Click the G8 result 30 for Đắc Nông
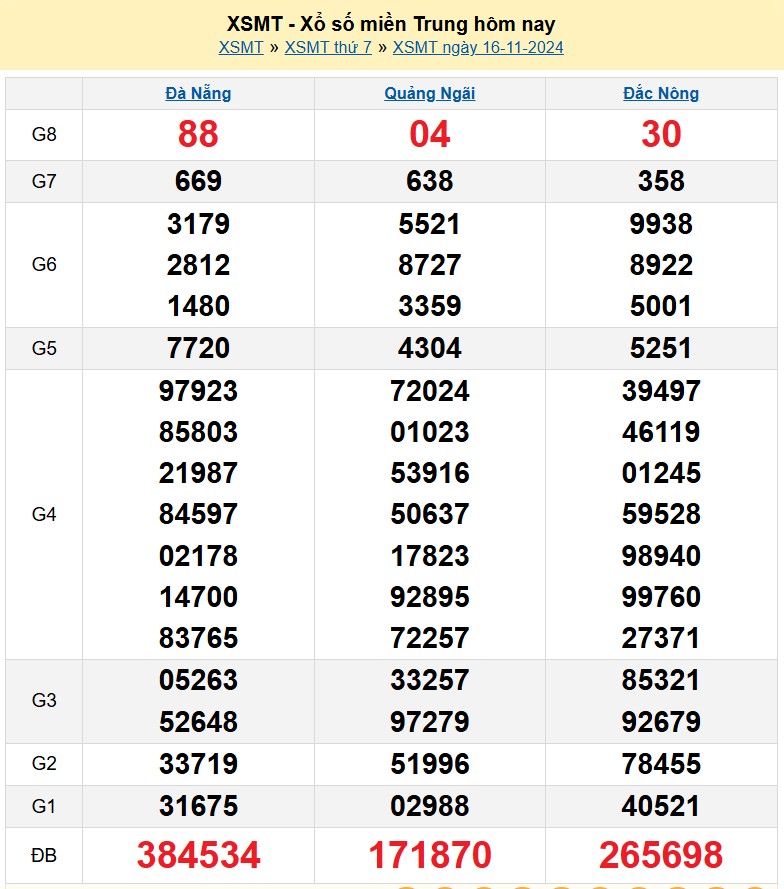 [661, 134]
